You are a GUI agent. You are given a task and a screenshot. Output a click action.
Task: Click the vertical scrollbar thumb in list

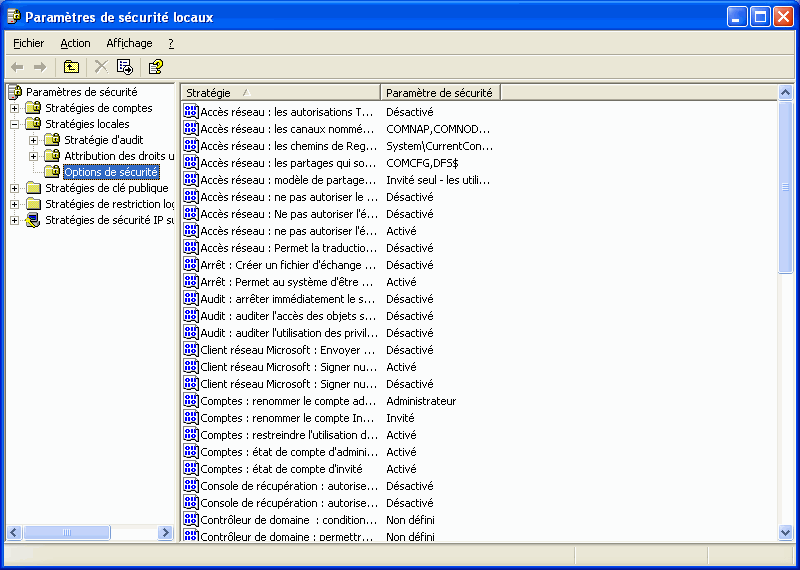coord(785,187)
